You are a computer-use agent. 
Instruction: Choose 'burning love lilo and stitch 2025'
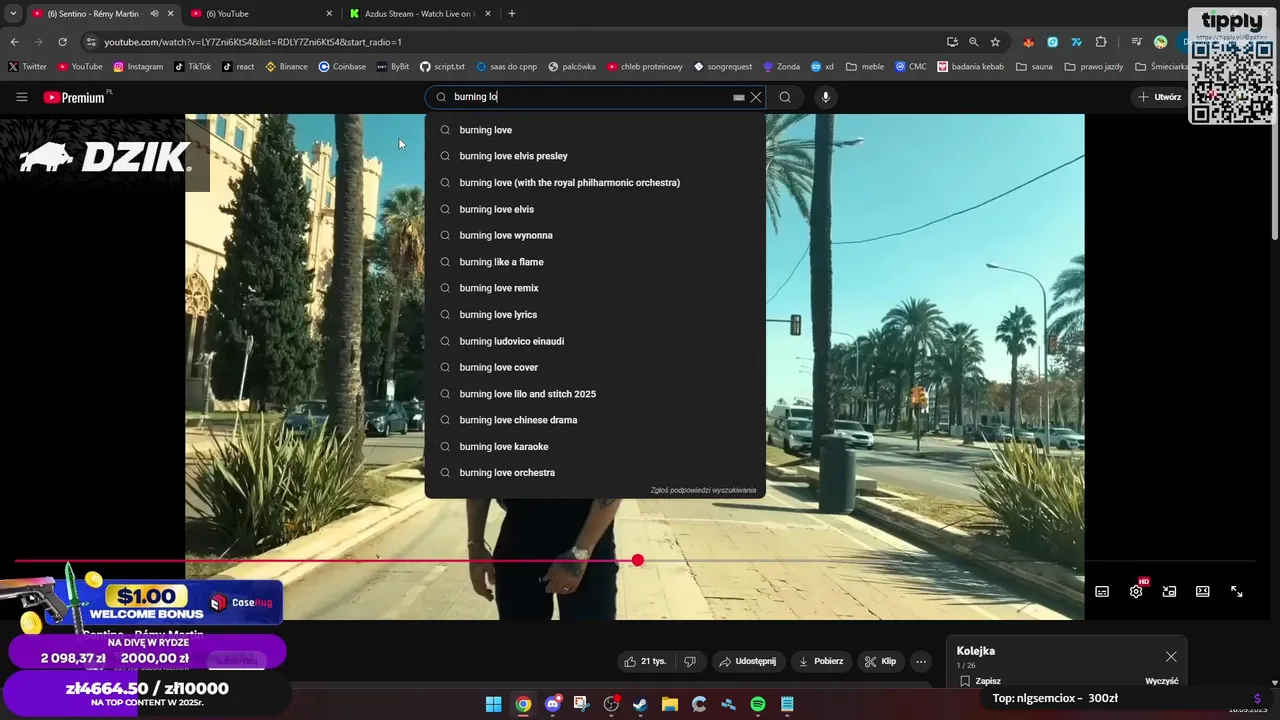(595, 394)
